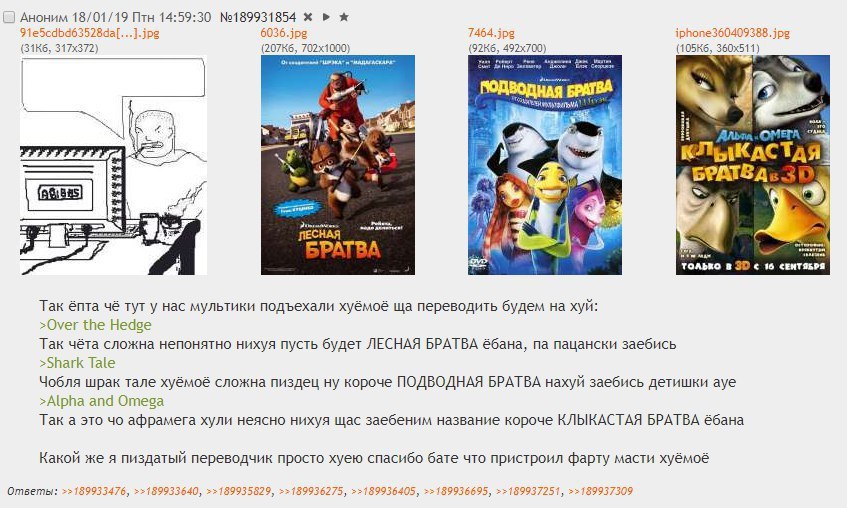The height and width of the screenshot is (508, 847).
Task: Go to reply >>189936275
Action: [x=311, y=491]
